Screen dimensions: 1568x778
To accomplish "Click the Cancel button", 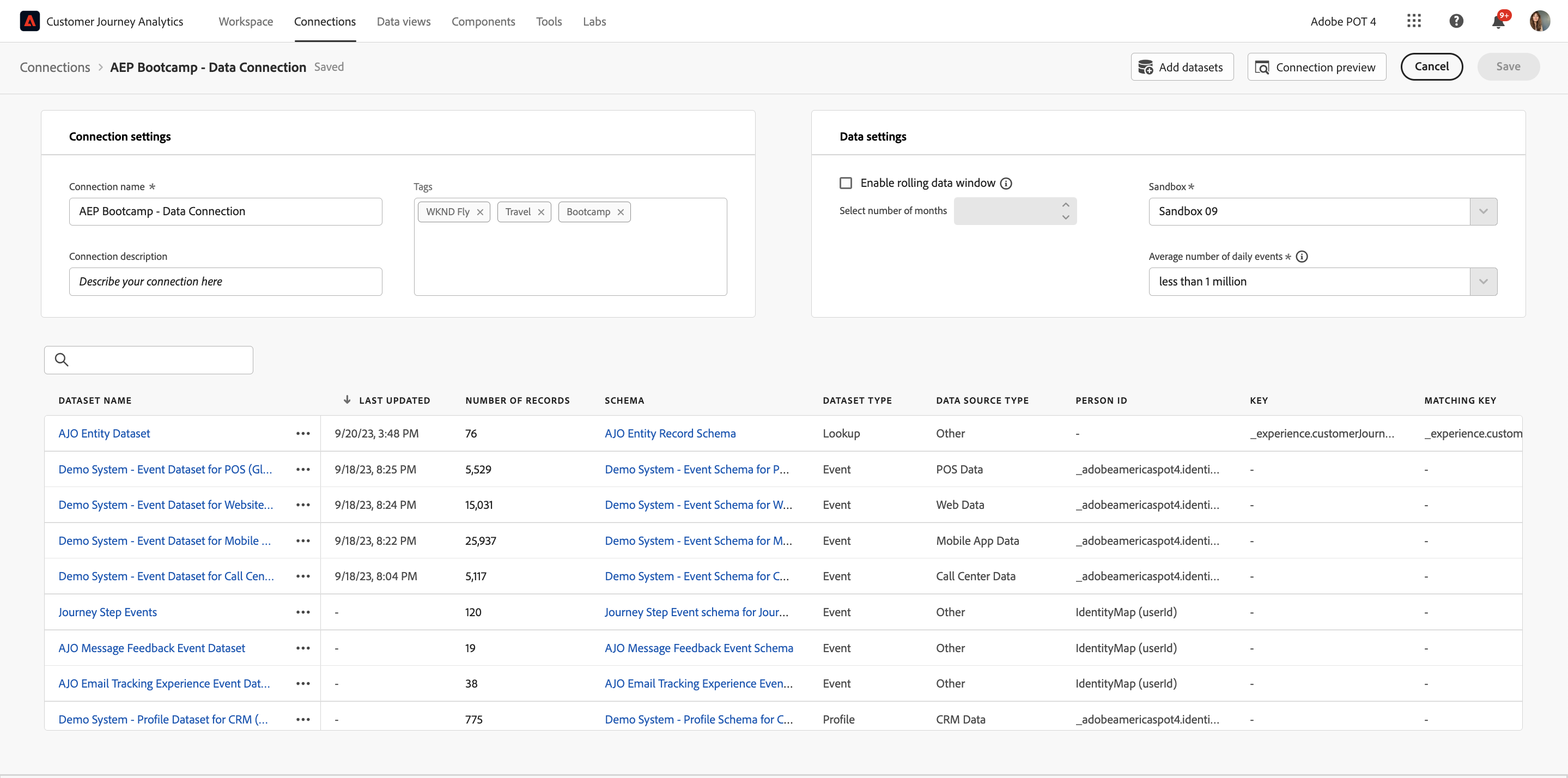I will [x=1432, y=66].
